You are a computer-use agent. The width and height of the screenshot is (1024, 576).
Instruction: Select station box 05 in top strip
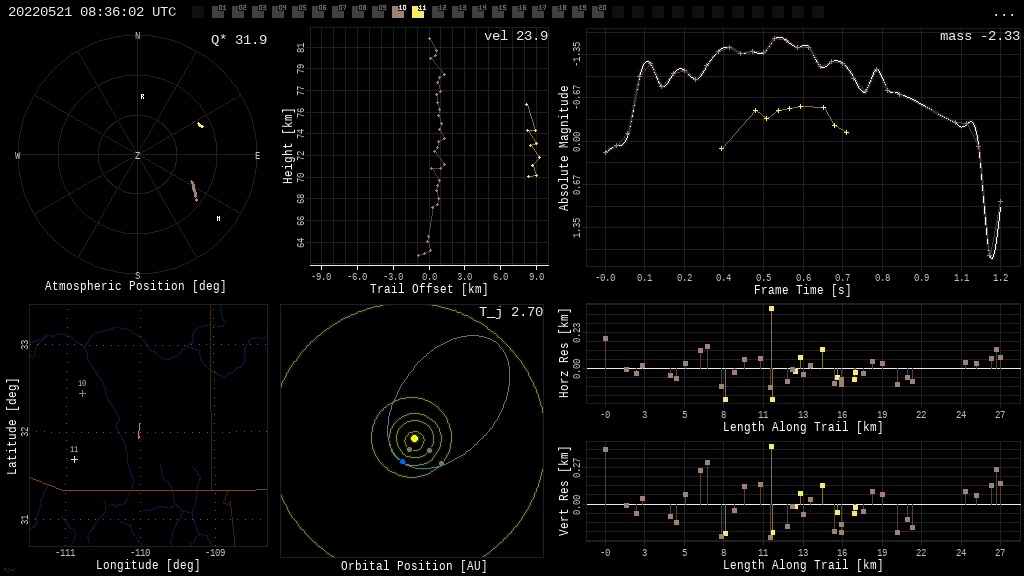(x=298, y=12)
